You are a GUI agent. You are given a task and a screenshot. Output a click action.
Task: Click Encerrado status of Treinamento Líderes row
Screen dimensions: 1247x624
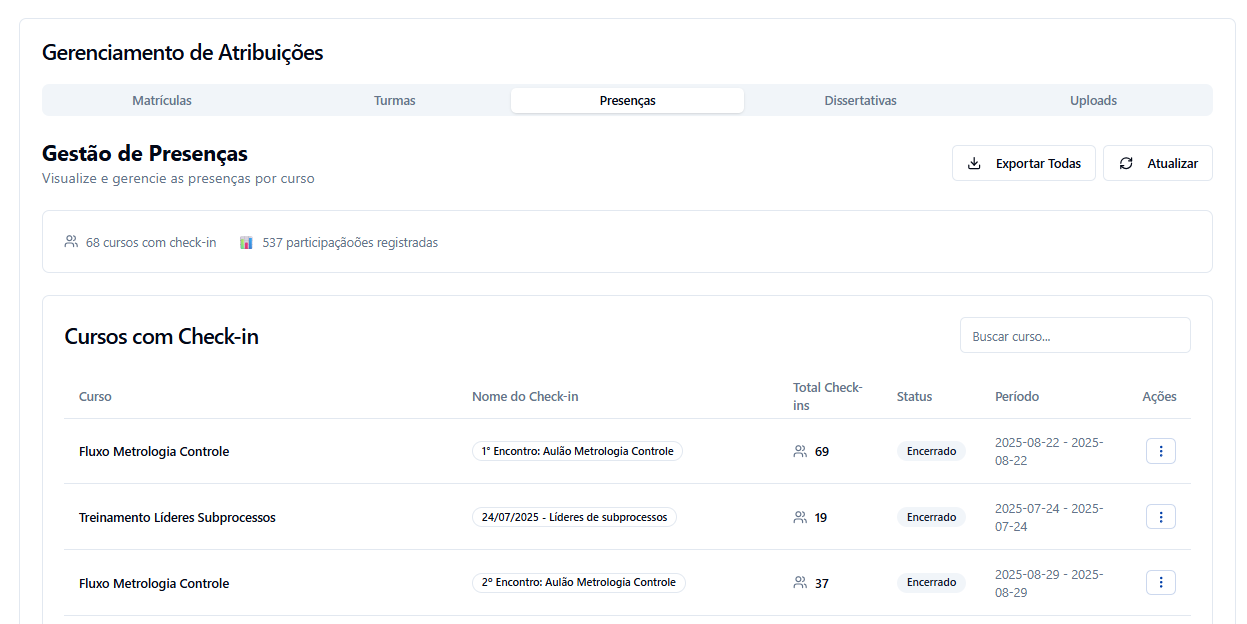pos(931,517)
